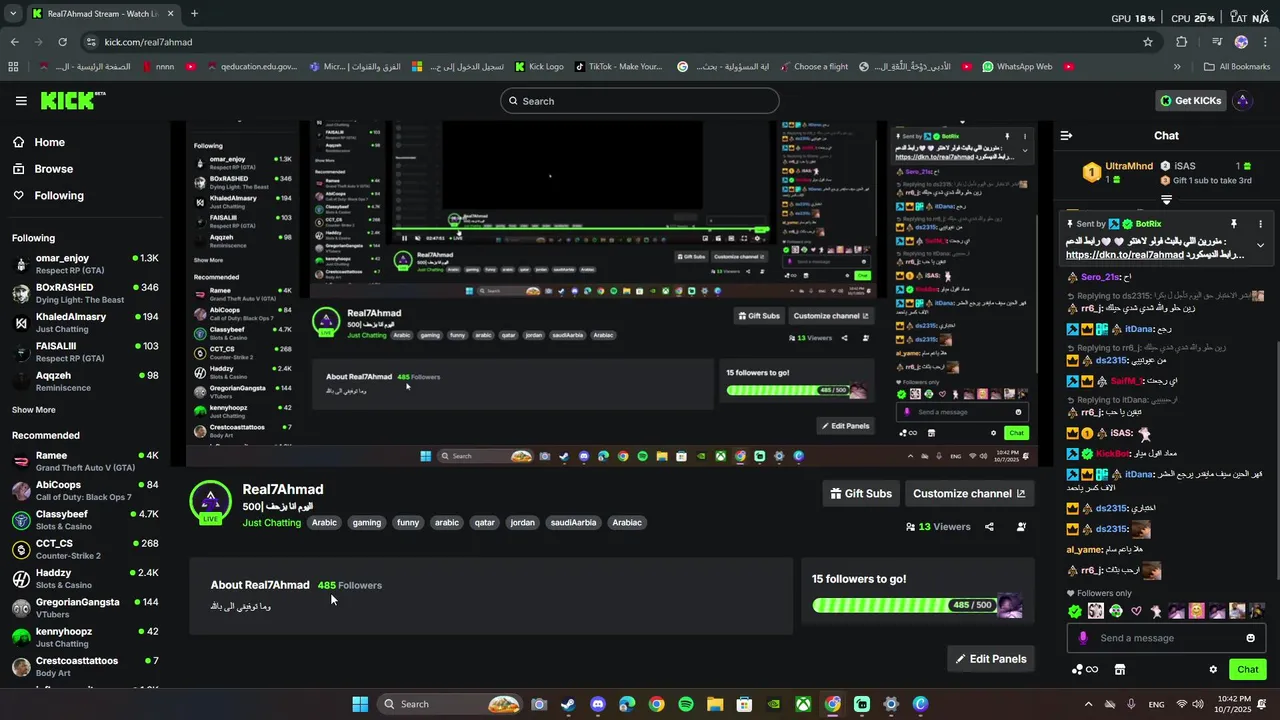The width and height of the screenshot is (1280, 720).
Task: Open the account avatar menu in Kick header
Action: (x=1242, y=101)
